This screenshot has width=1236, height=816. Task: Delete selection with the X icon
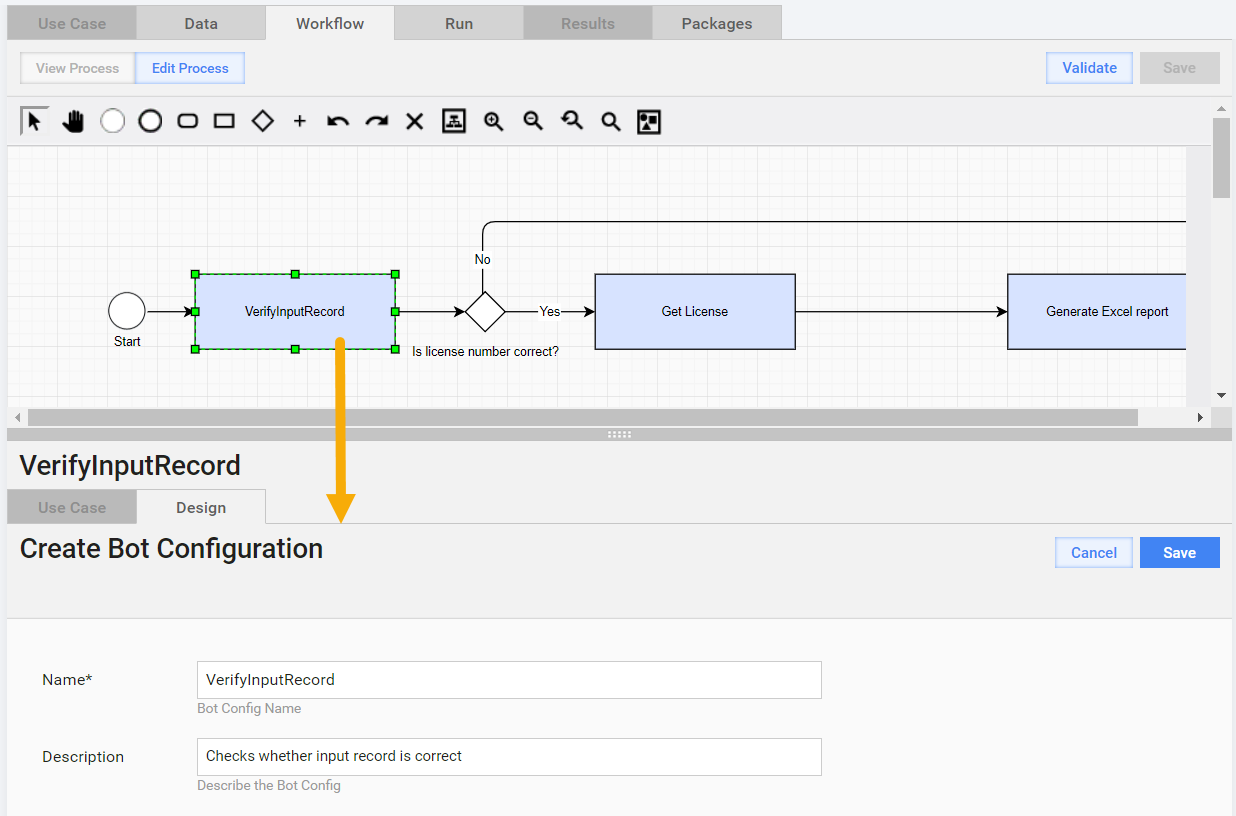point(414,122)
